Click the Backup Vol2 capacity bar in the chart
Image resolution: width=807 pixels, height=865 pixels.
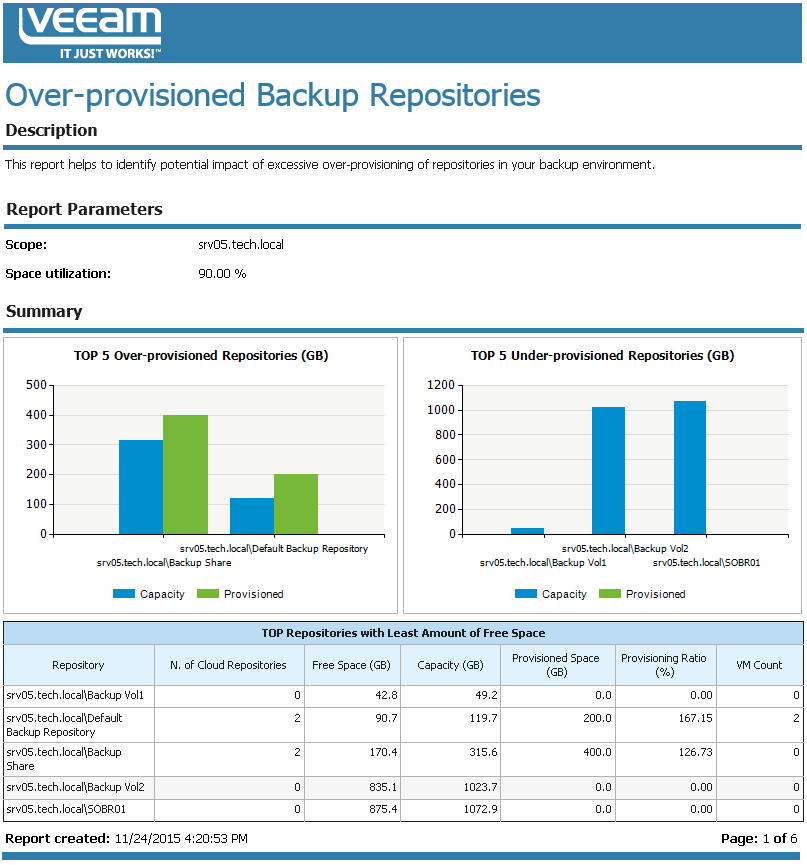click(x=608, y=470)
